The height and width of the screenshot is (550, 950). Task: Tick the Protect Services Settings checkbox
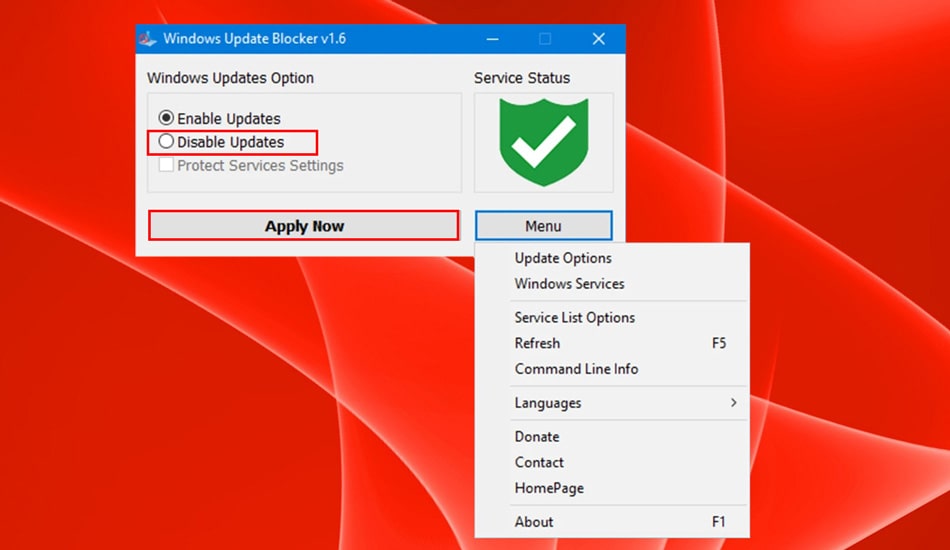tap(166, 165)
